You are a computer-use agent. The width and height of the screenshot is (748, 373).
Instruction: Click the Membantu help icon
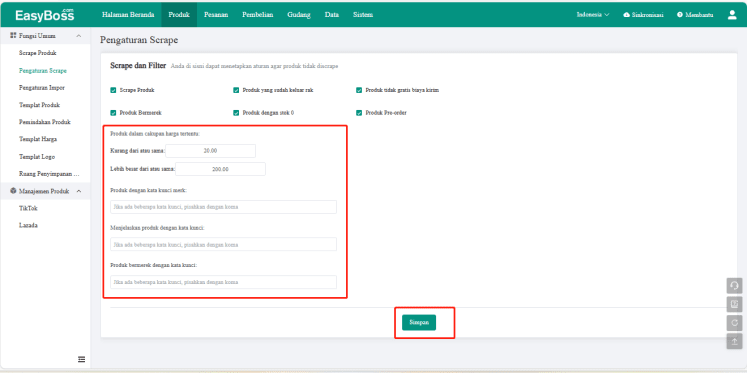tap(680, 15)
